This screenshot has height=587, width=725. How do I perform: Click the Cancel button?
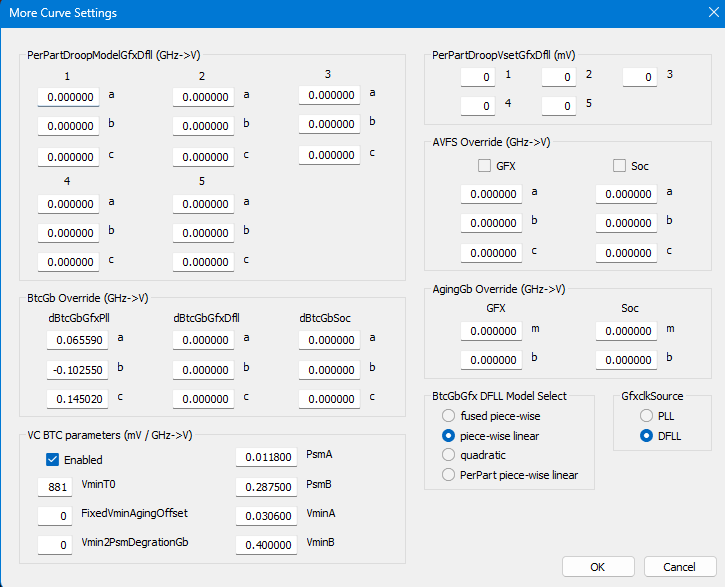tap(680, 567)
